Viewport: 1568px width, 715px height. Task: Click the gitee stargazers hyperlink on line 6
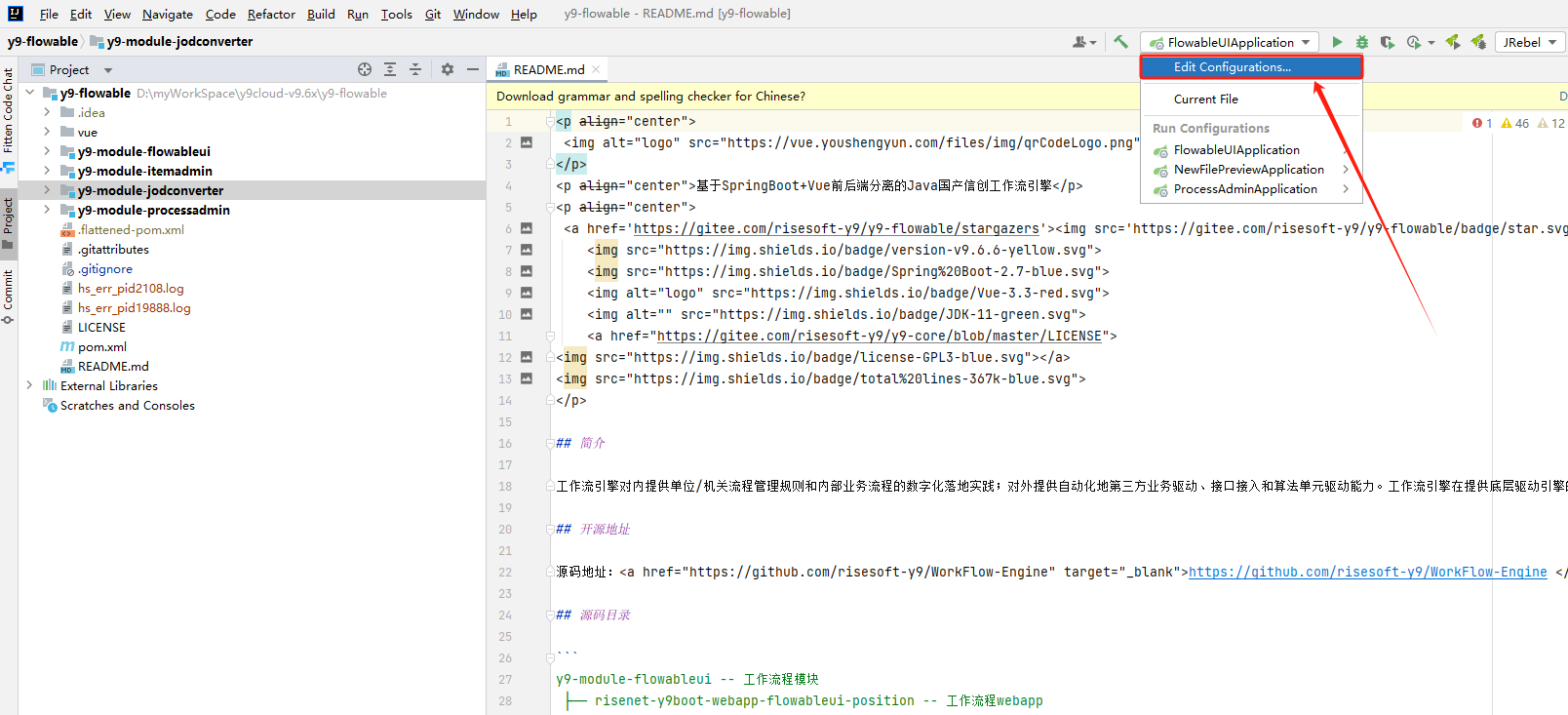coord(837,228)
